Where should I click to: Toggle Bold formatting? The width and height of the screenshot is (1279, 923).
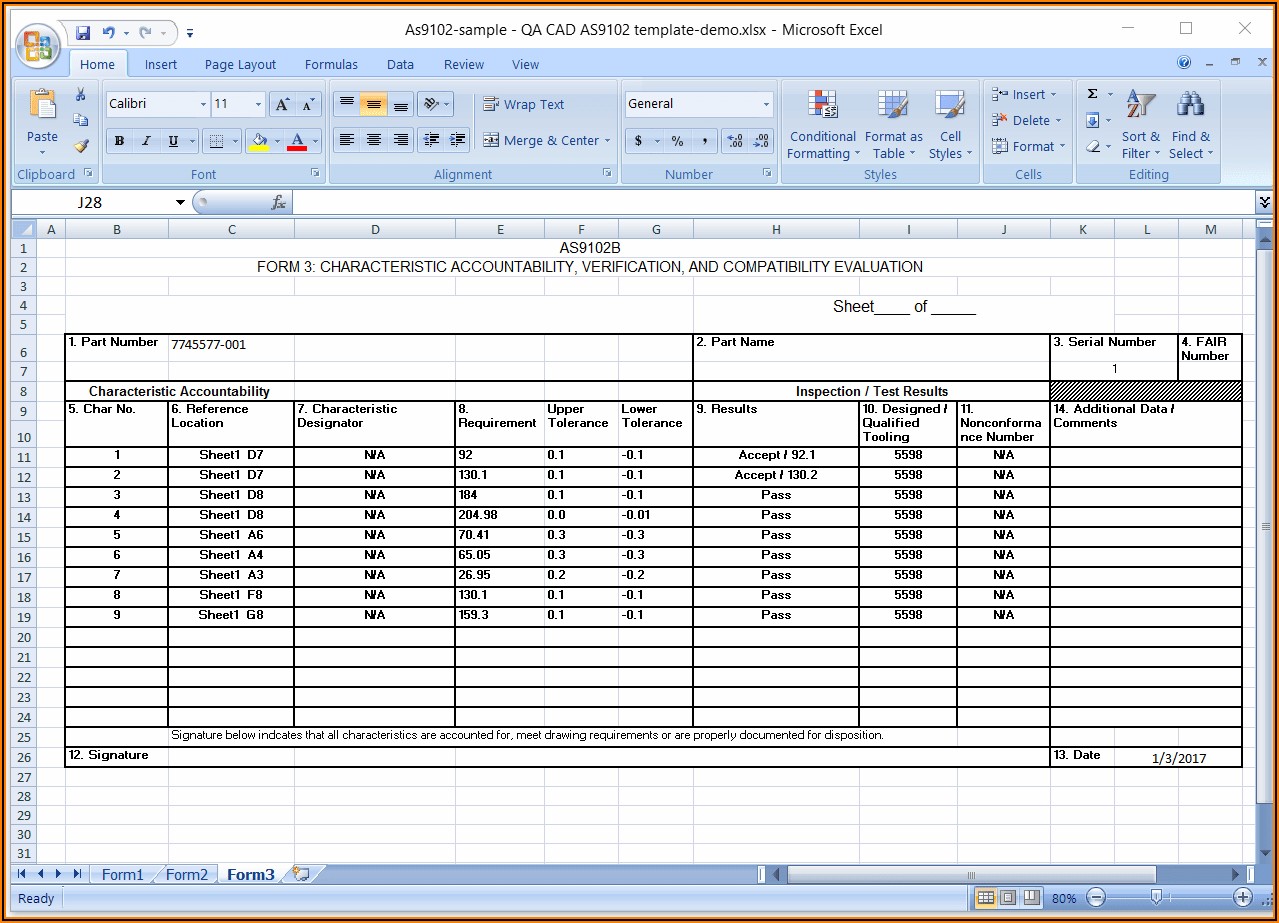119,141
